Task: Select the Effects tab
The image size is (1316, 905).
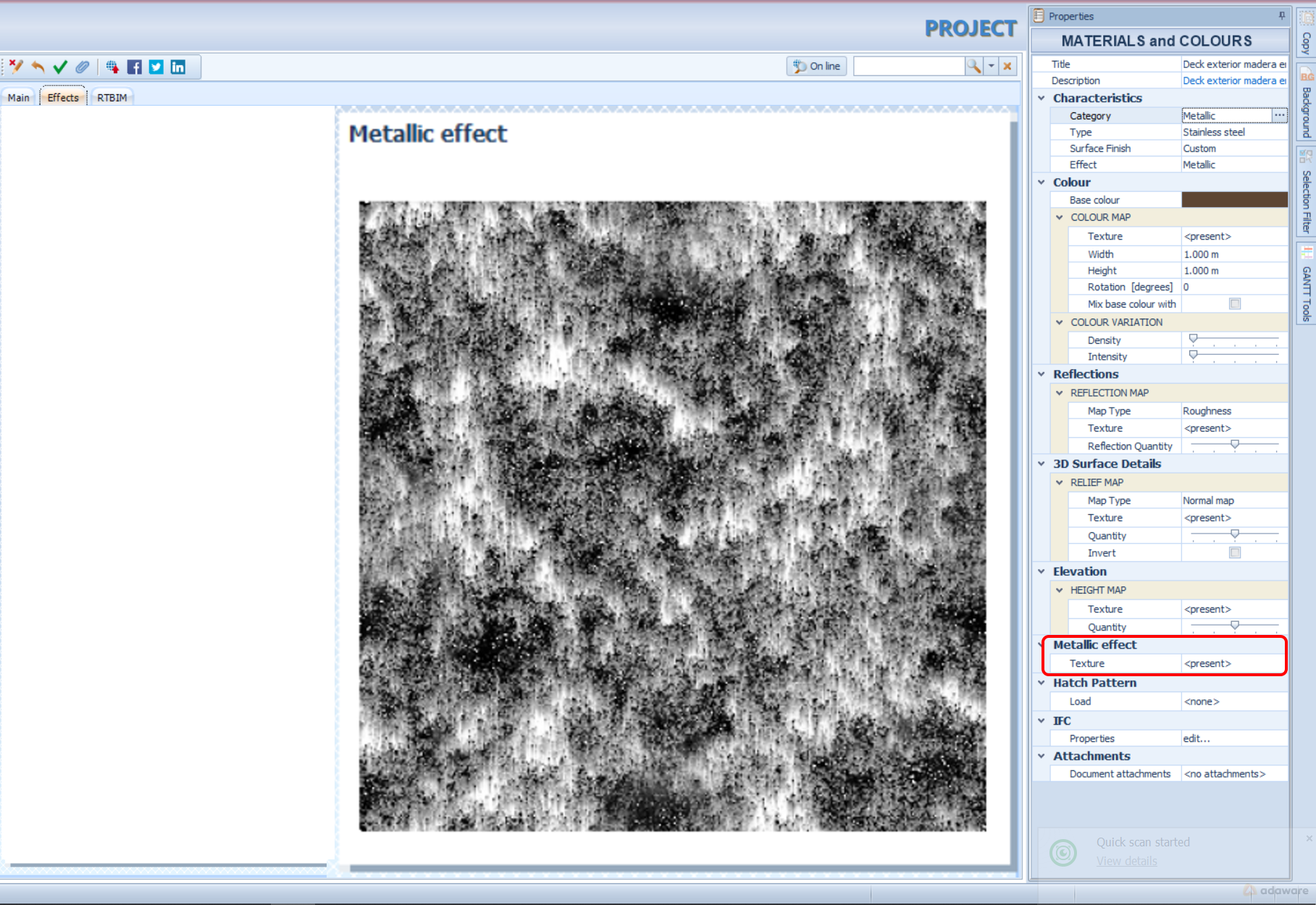Action: (63, 97)
